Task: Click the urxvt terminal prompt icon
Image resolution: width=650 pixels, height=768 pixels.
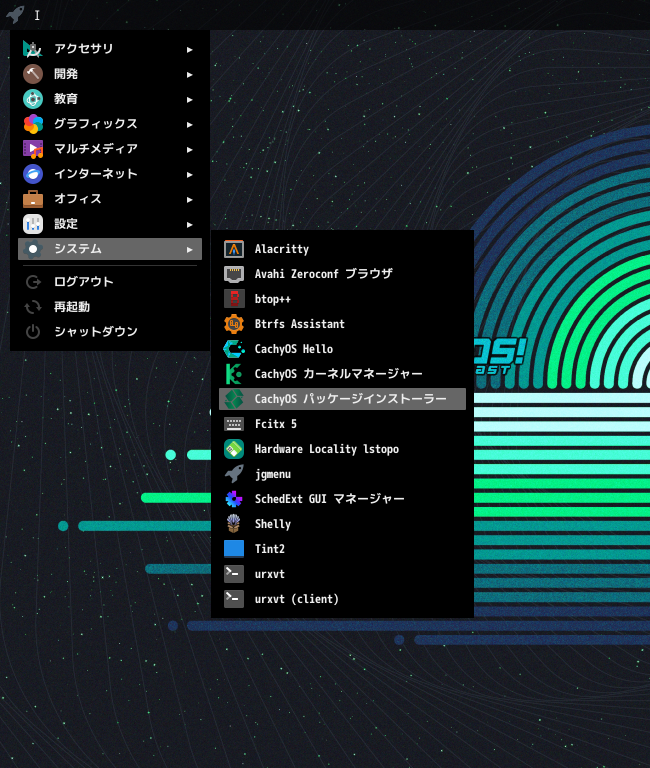Action: pyautogui.click(x=234, y=574)
